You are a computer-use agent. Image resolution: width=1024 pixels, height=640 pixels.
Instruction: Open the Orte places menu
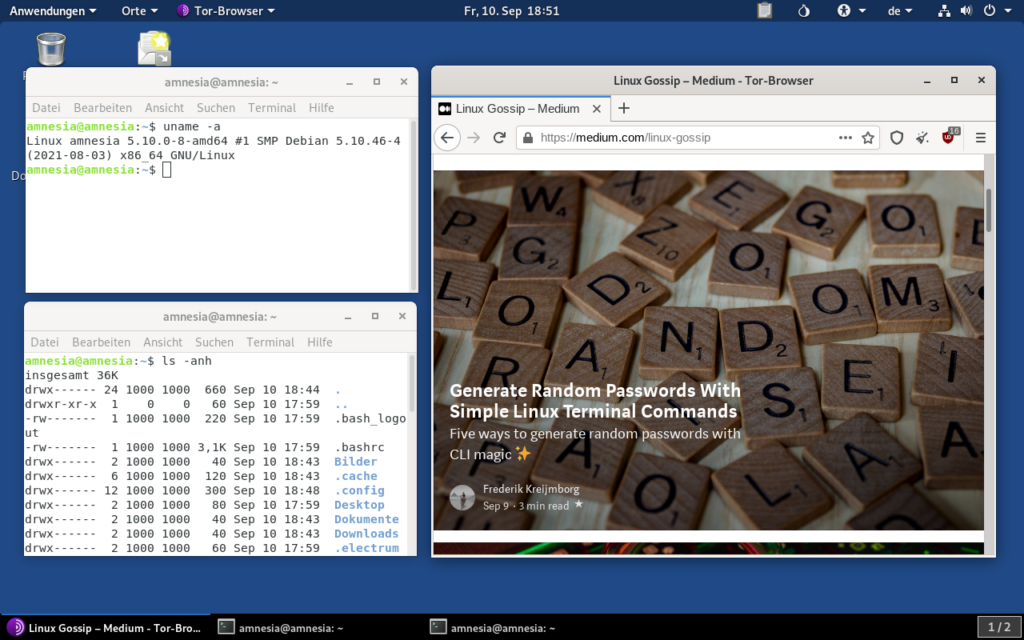click(139, 10)
